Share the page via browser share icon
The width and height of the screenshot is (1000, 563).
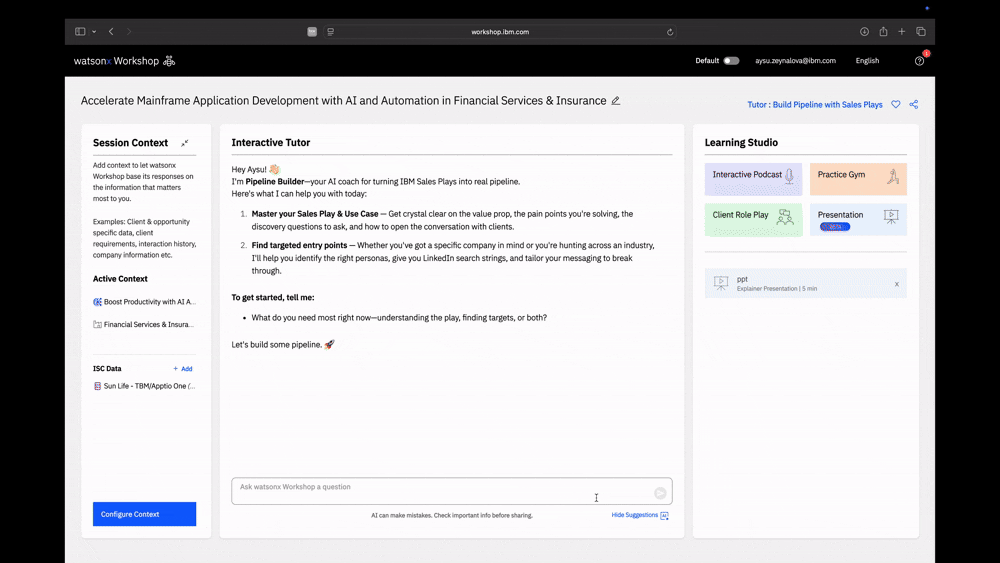click(883, 31)
